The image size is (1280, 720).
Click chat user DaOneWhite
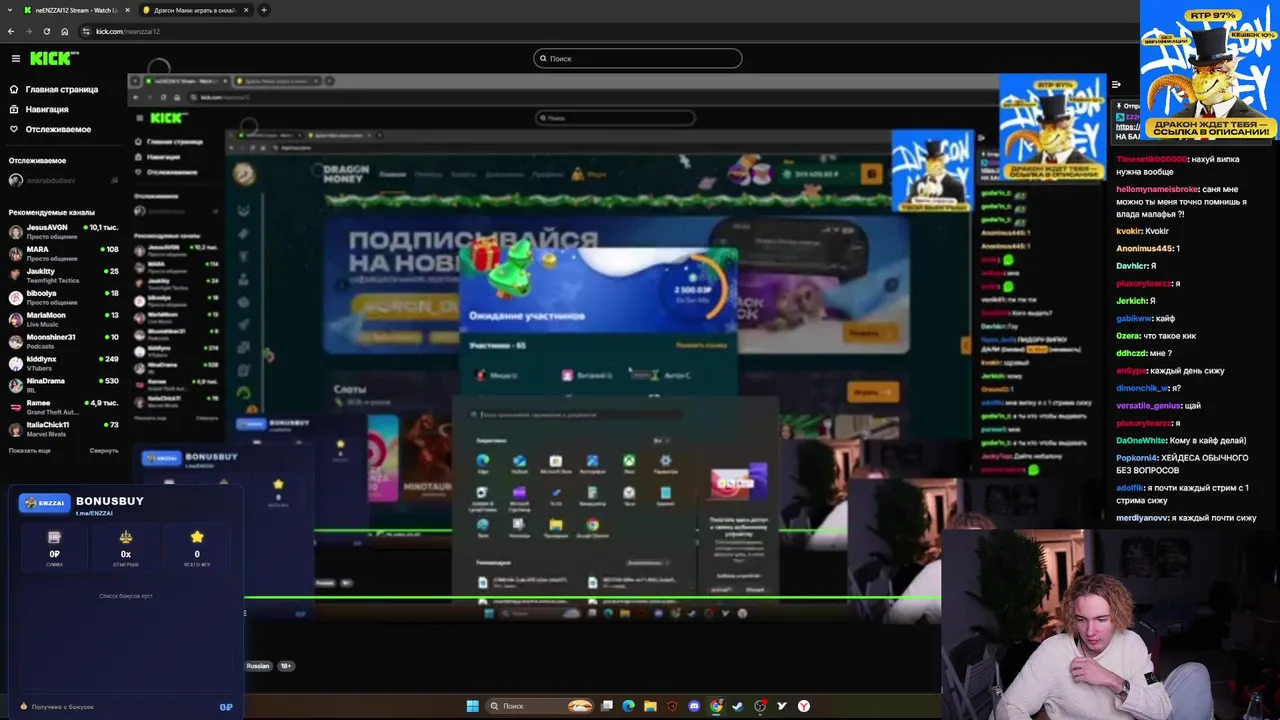(x=1141, y=440)
